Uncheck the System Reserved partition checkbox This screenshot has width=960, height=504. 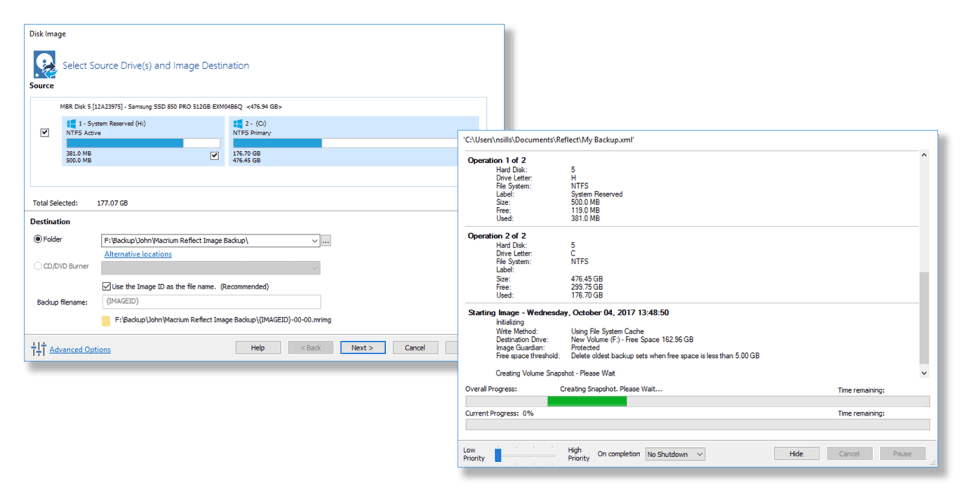click(x=213, y=156)
